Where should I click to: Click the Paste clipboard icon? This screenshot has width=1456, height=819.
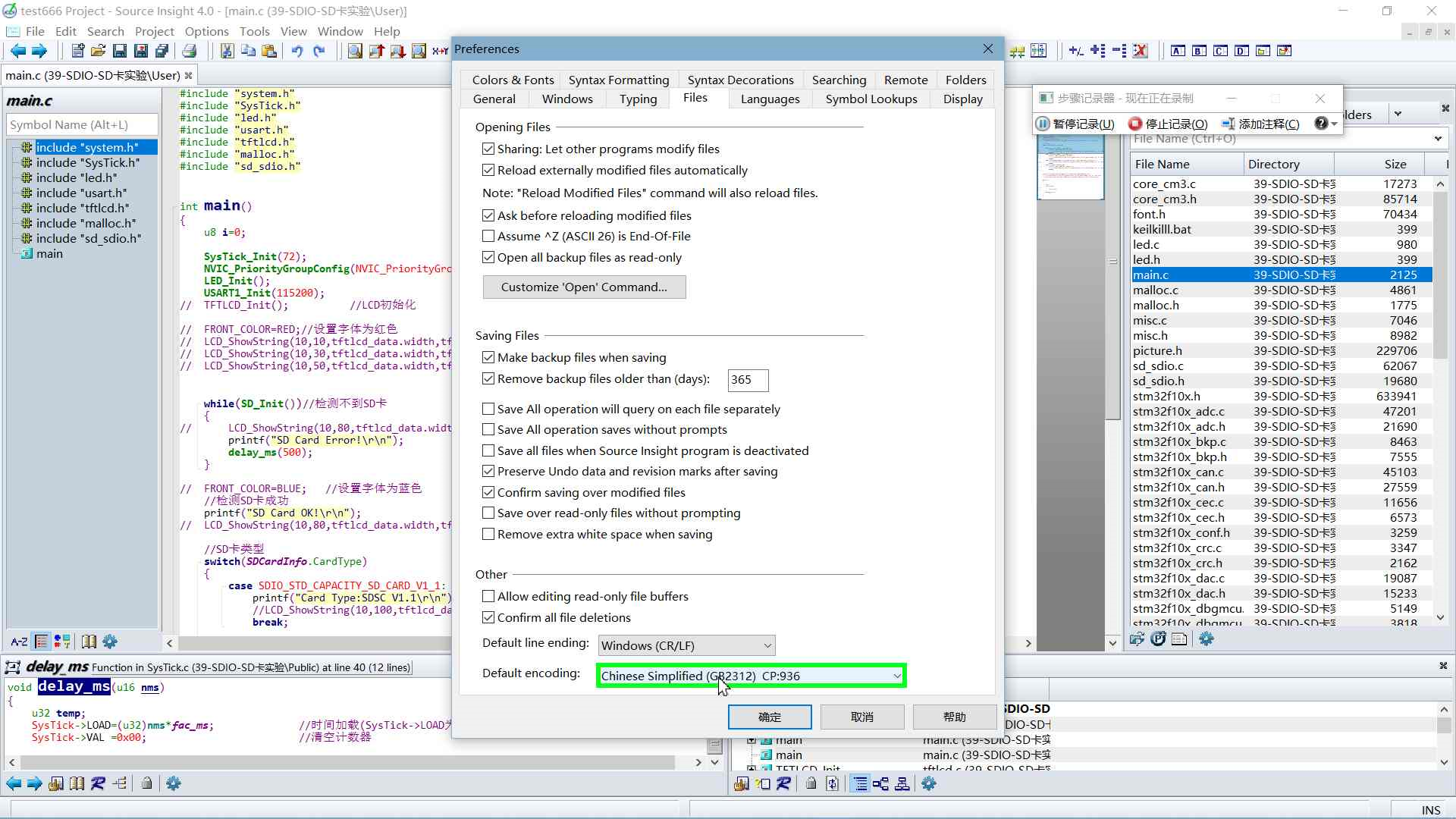pyautogui.click(x=269, y=52)
